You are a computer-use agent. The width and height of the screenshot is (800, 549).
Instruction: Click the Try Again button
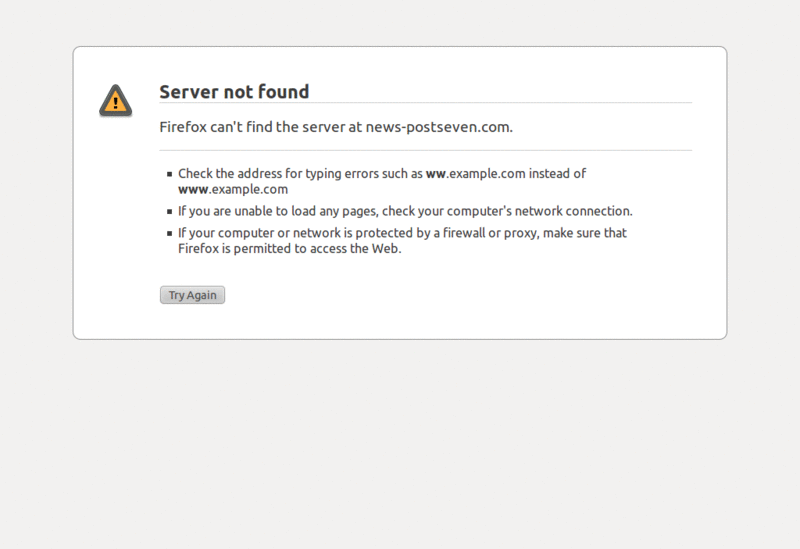192,295
